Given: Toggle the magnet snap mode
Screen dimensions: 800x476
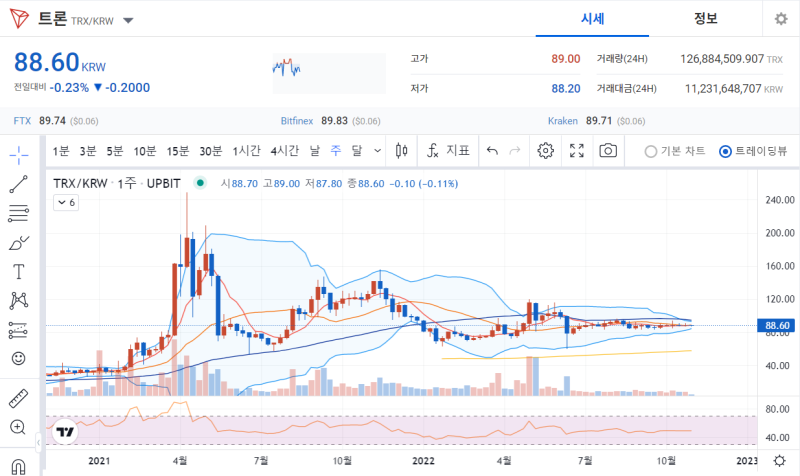Looking at the screenshot, I should pyautogui.click(x=18, y=467).
